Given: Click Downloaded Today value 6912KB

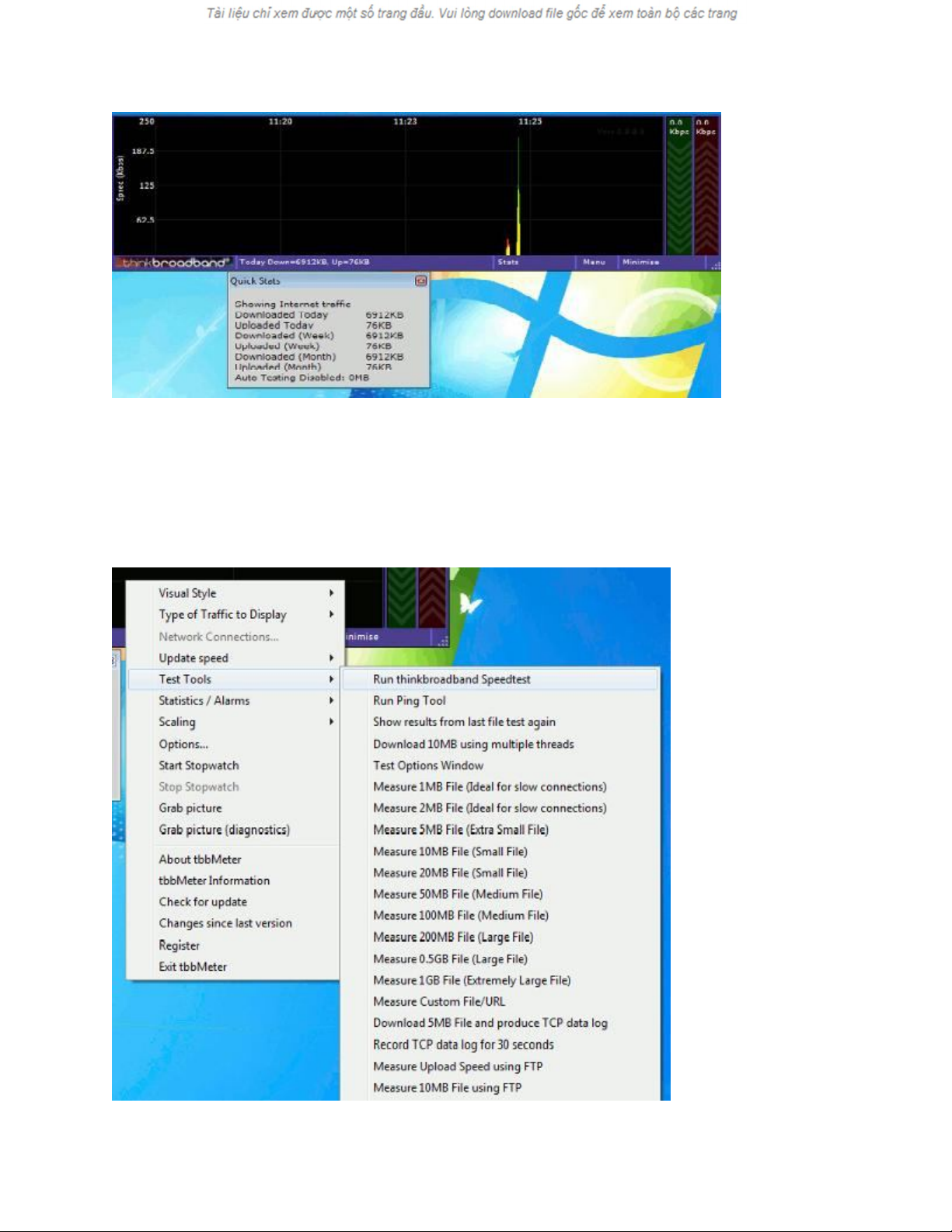Looking at the screenshot, I should 385,315.
